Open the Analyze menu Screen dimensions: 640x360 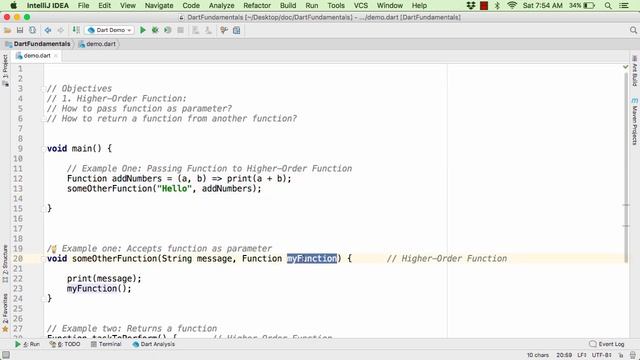pyautogui.click(x=221, y=5)
